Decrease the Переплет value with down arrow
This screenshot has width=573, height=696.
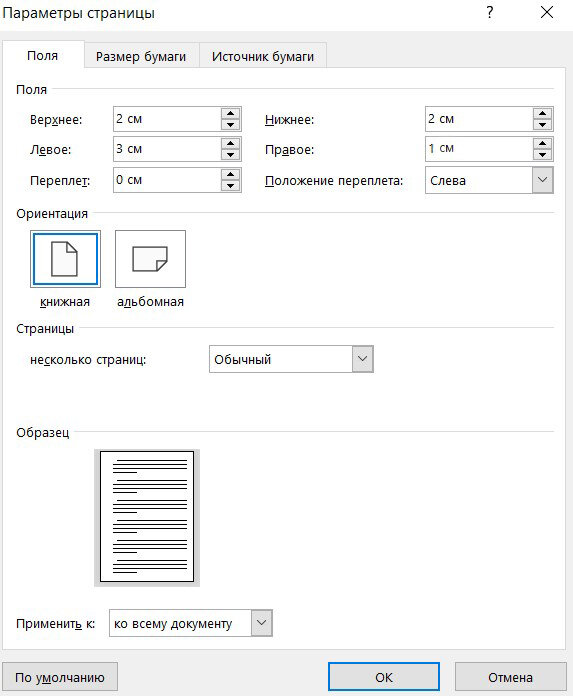coord(230,186)
